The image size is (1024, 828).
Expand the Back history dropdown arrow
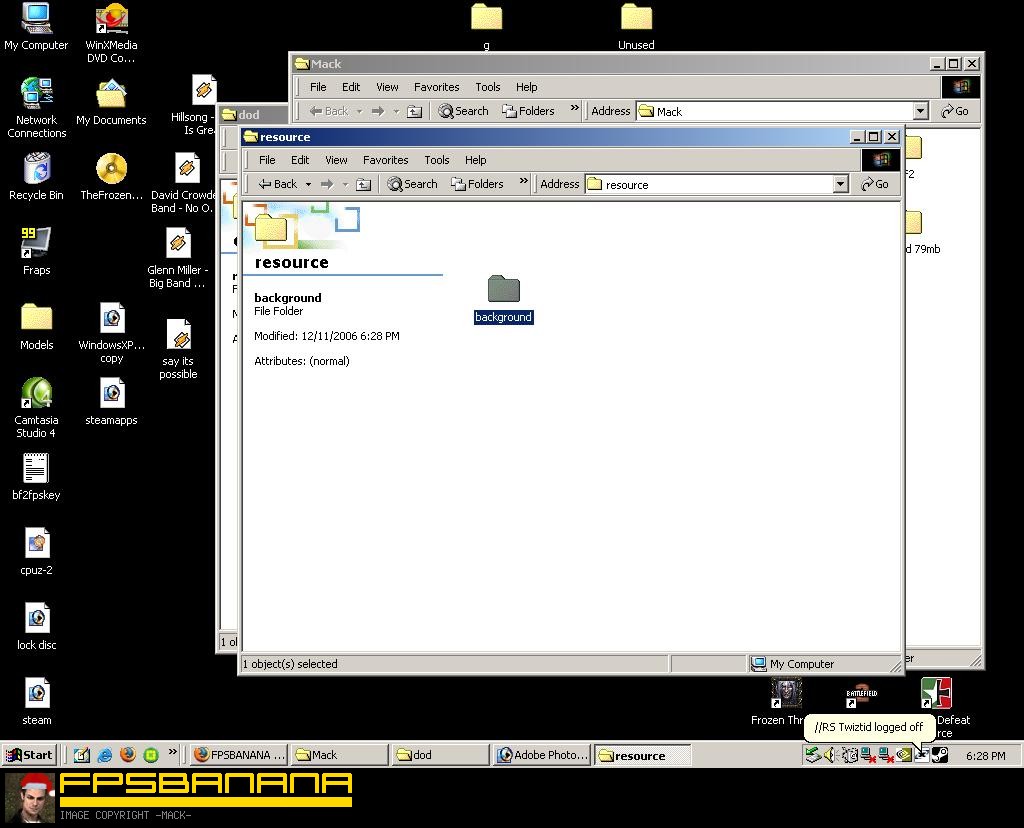tap(308, 184)
